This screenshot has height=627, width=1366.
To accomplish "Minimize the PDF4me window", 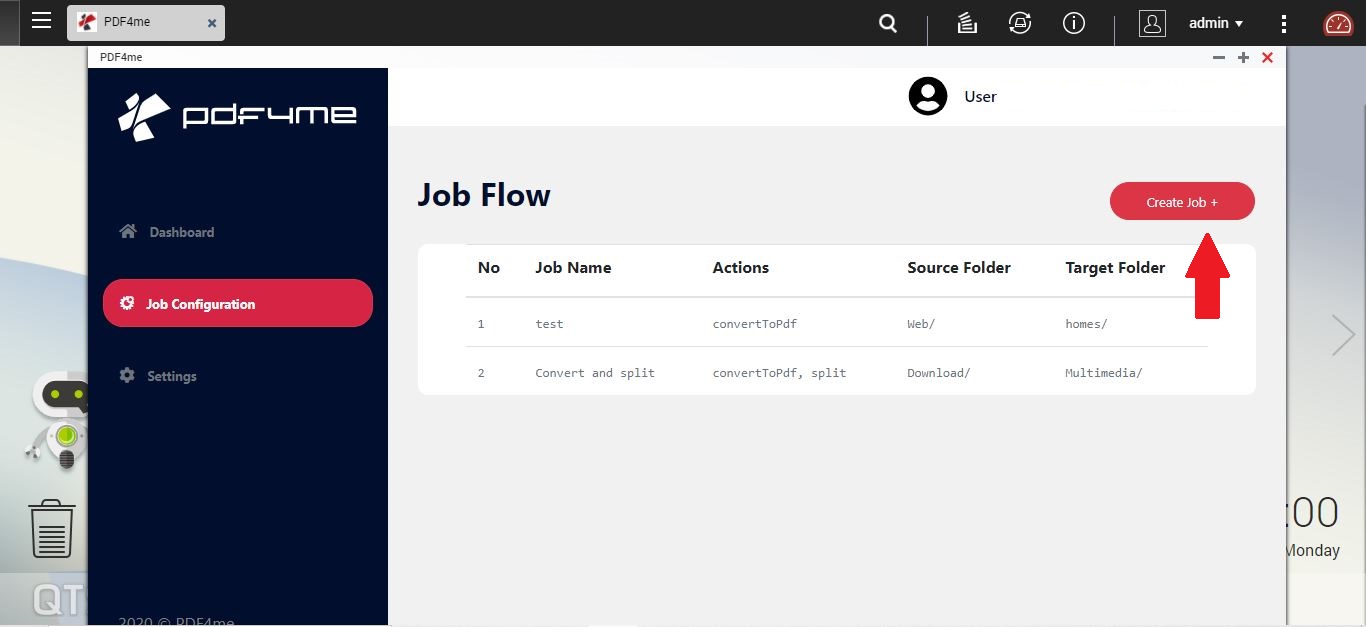I will (1219, 58).
